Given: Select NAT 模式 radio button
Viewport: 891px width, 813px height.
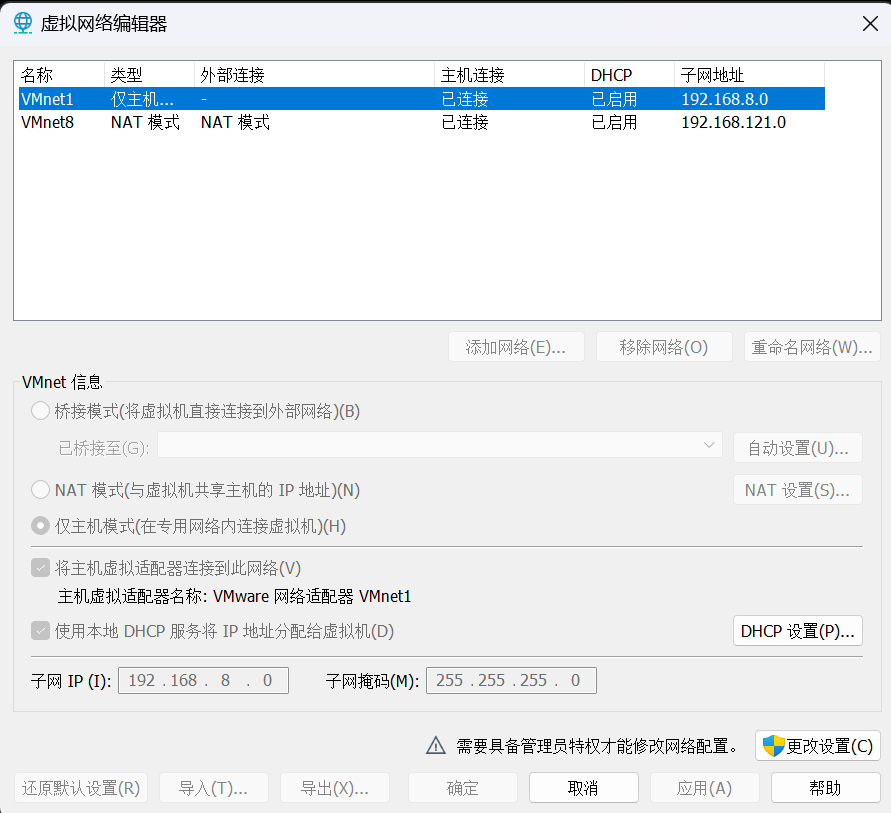Looking at the screenshot, I should pyautogui.click(x=40, y=490).
